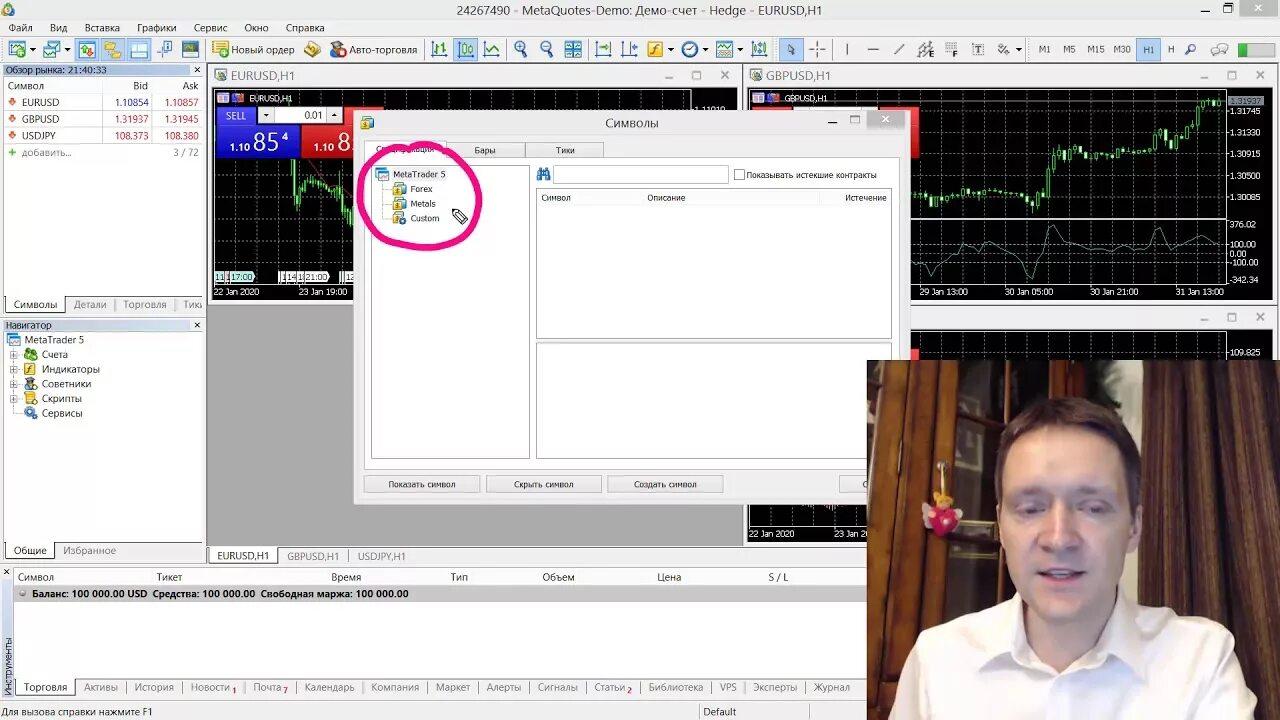Expand the Советники tree node
The height and width of the screenshot is (720, 1280).
point(14,384)
